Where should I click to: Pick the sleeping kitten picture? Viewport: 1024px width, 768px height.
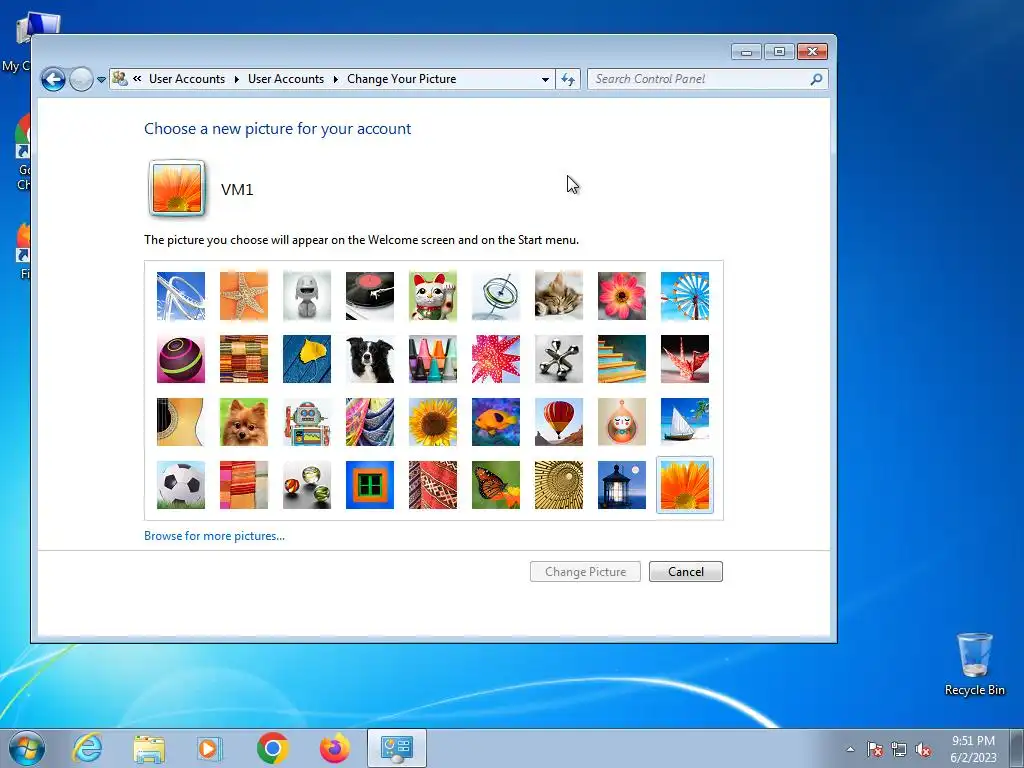click(559, 296)
